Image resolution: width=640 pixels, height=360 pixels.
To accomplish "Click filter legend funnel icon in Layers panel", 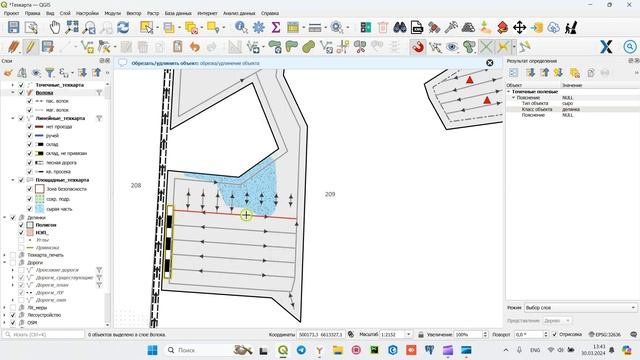I will tap(49, 73).
